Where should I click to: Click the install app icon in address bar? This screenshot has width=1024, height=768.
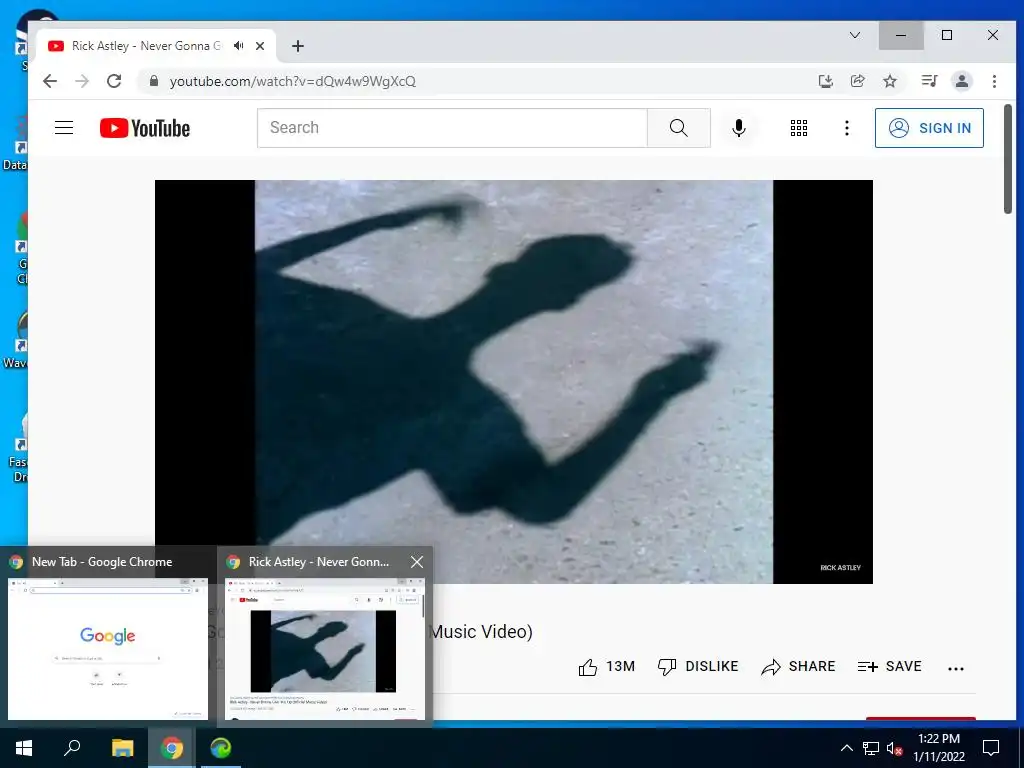825,81
